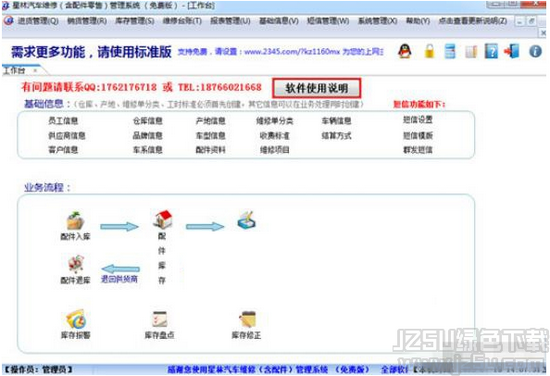
Task: Open the 配件退库 cart icon
Action: (x=76, y=264)
